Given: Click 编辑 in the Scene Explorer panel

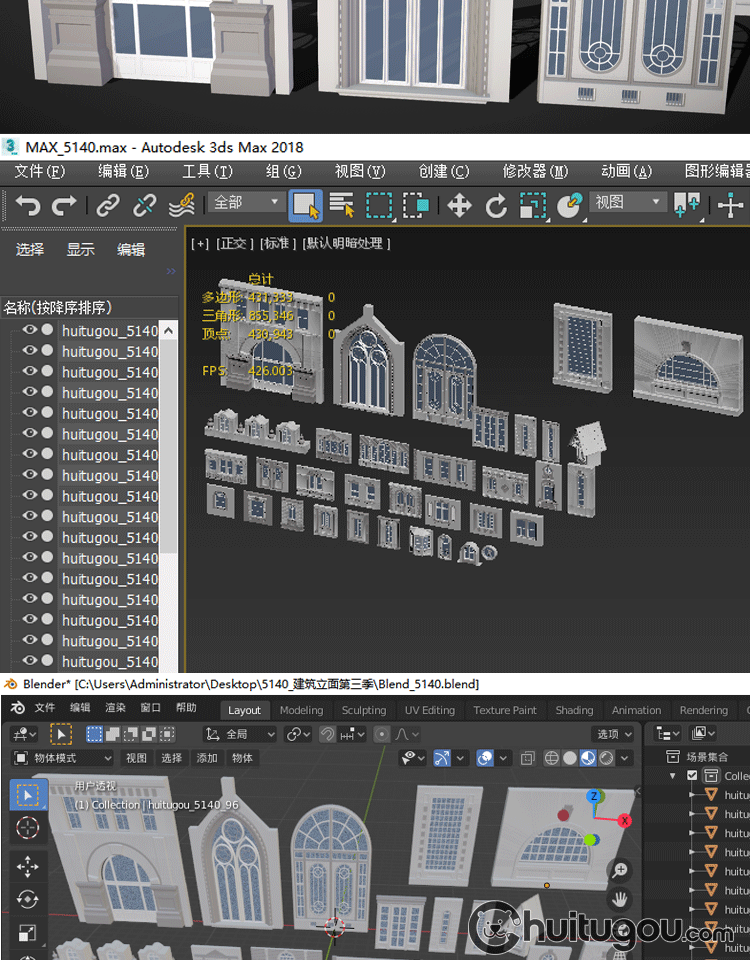Looking at the screenshot, I should coord(131,249).
